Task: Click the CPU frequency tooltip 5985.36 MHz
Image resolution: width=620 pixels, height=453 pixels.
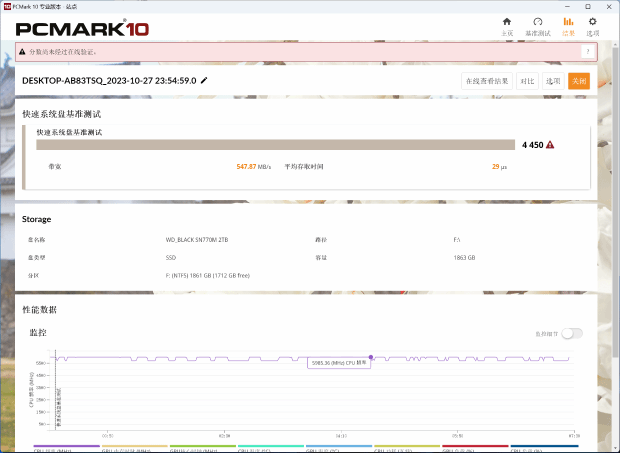Action: [x=339, y=363]
